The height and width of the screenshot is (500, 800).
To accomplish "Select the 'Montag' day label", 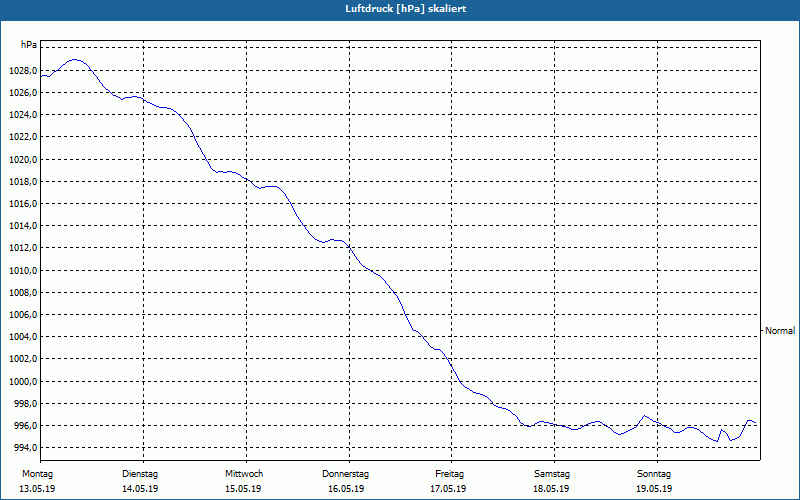I will coord(37,474).
